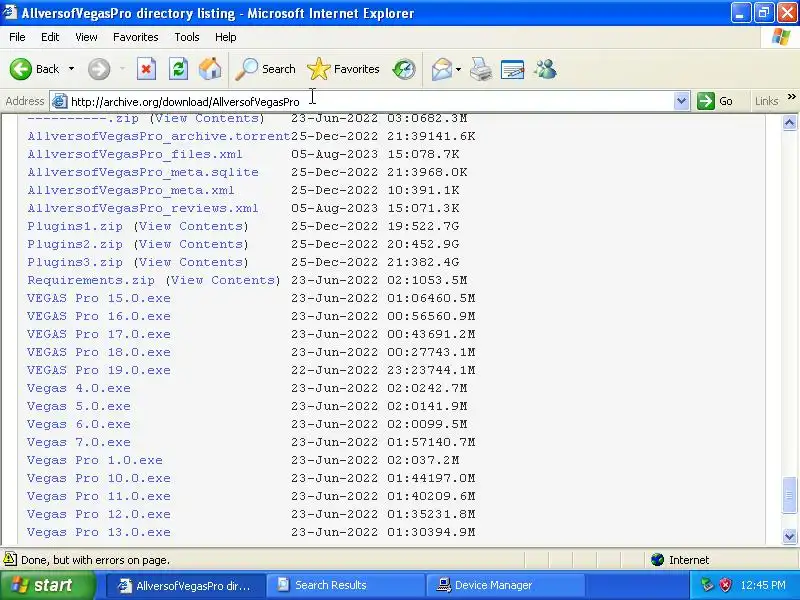
Task: Download Requirements.zip
Action: [x=91, y=280]
